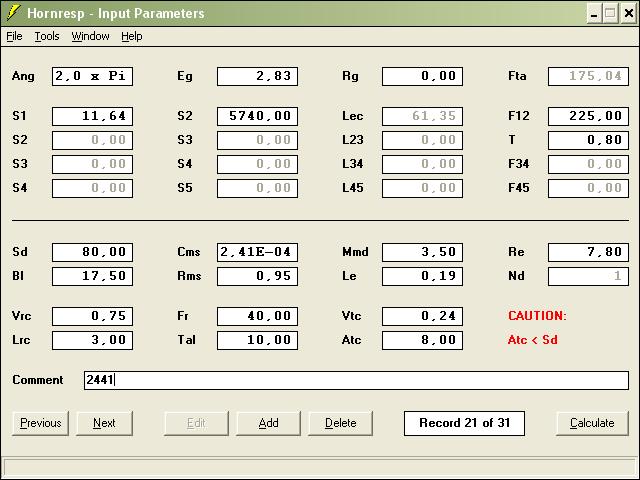
Task: Click the Nd field showing 1
Action: point(588,276)
